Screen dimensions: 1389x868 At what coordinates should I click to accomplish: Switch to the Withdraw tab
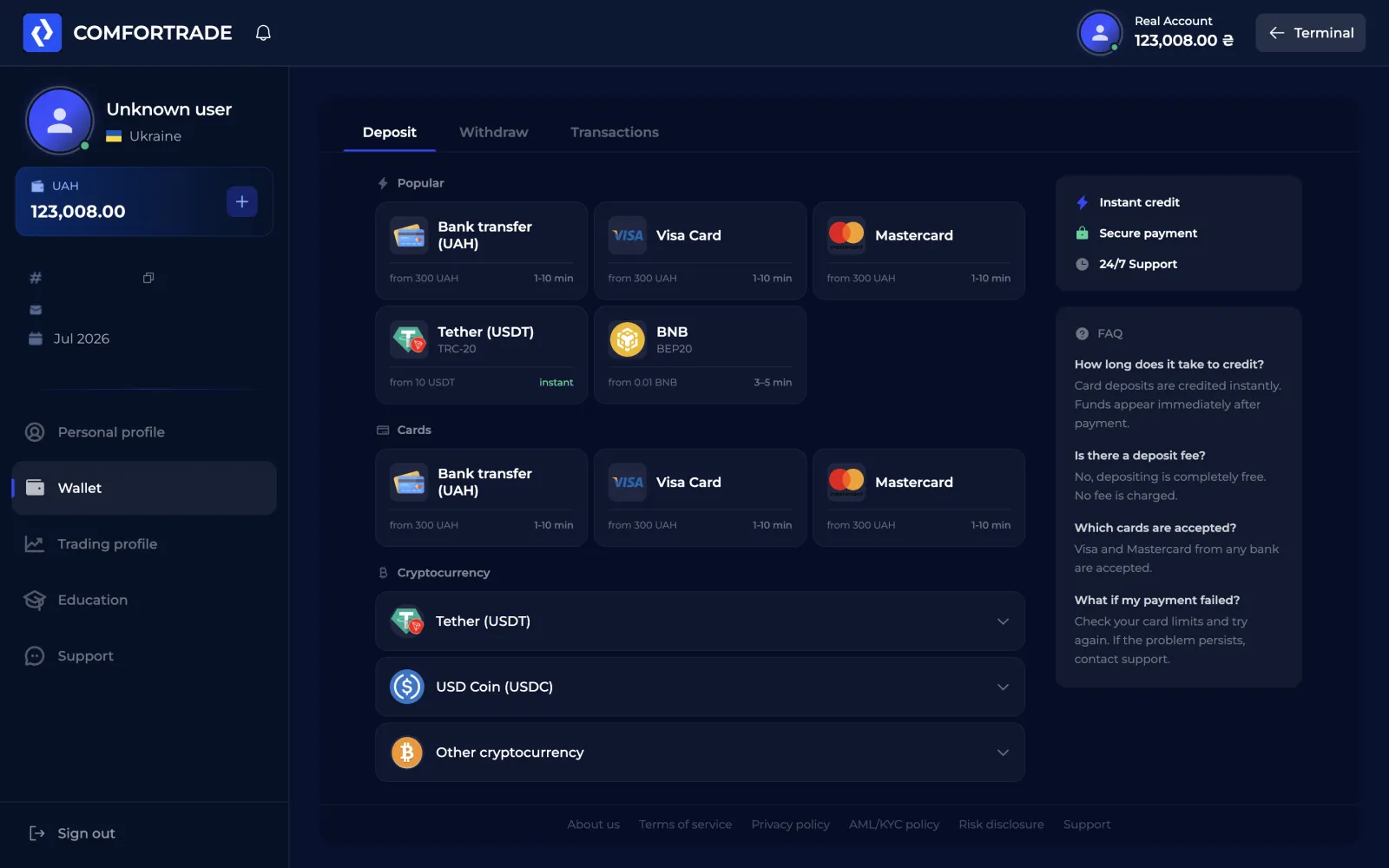click(x=493, y=132)
